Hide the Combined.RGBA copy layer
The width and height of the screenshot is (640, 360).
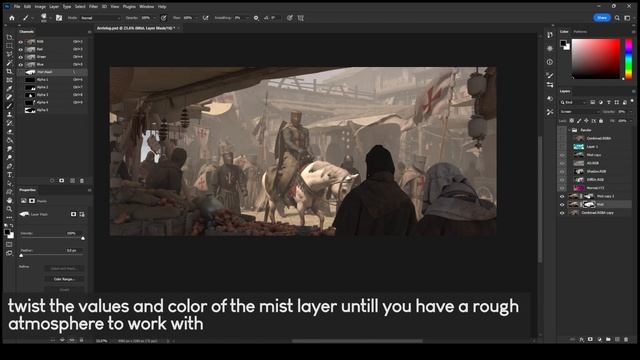562,213
